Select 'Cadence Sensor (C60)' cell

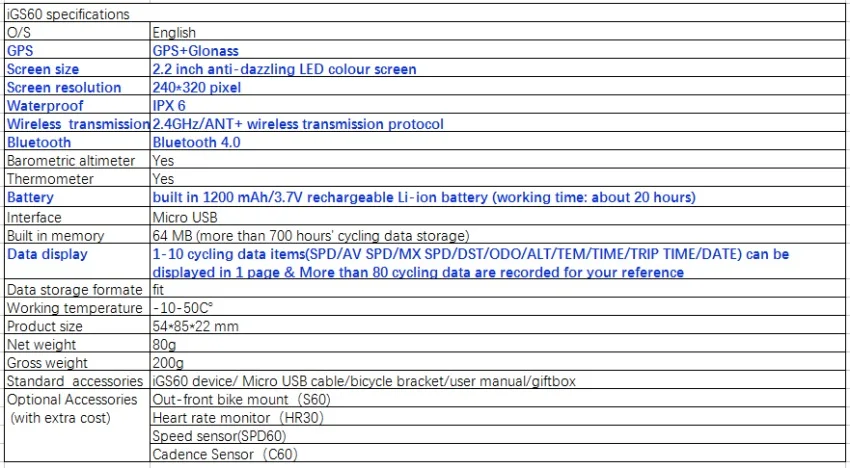tap(498, 454)
